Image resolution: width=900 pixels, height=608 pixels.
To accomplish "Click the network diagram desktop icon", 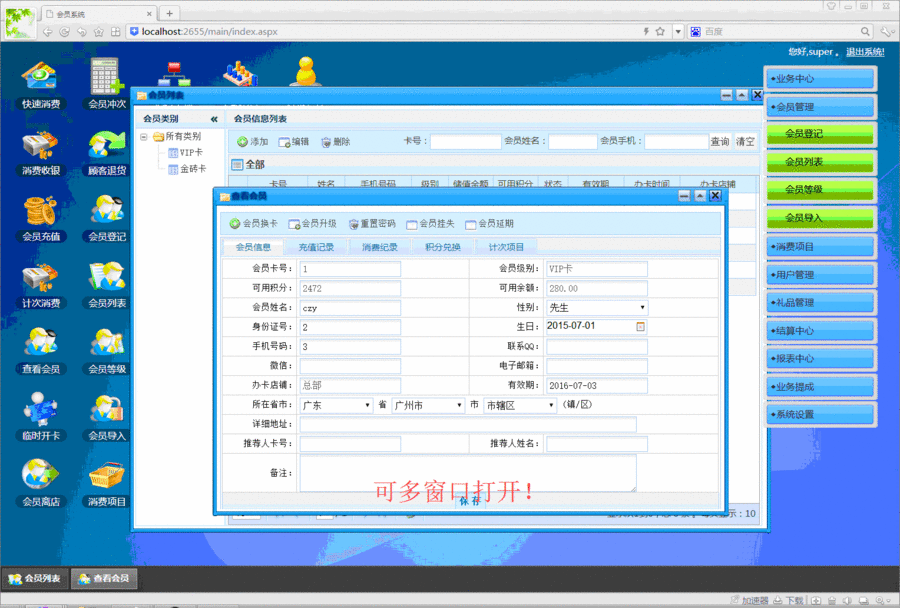I will [x=174, y=73].
